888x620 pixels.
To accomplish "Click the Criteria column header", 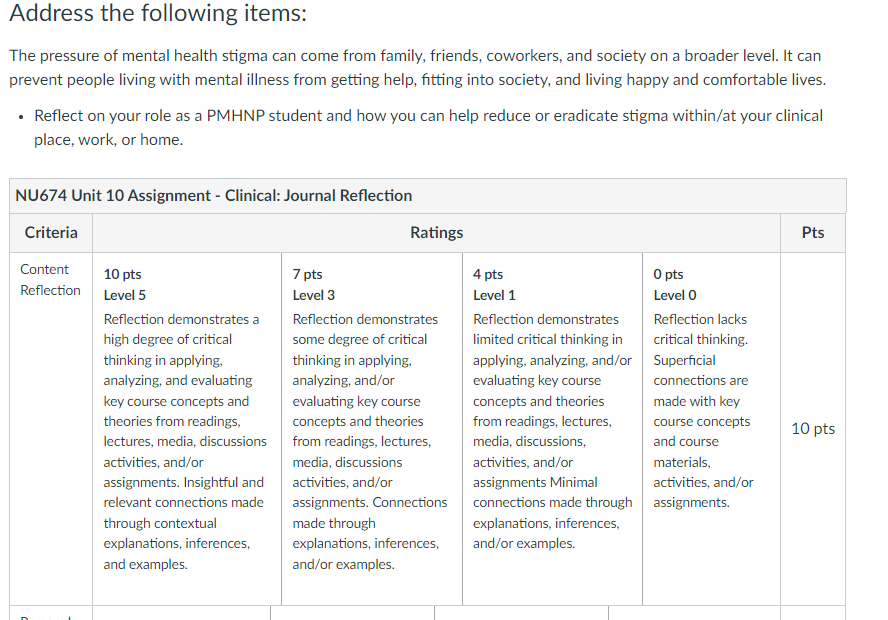I will pos(51,233).
